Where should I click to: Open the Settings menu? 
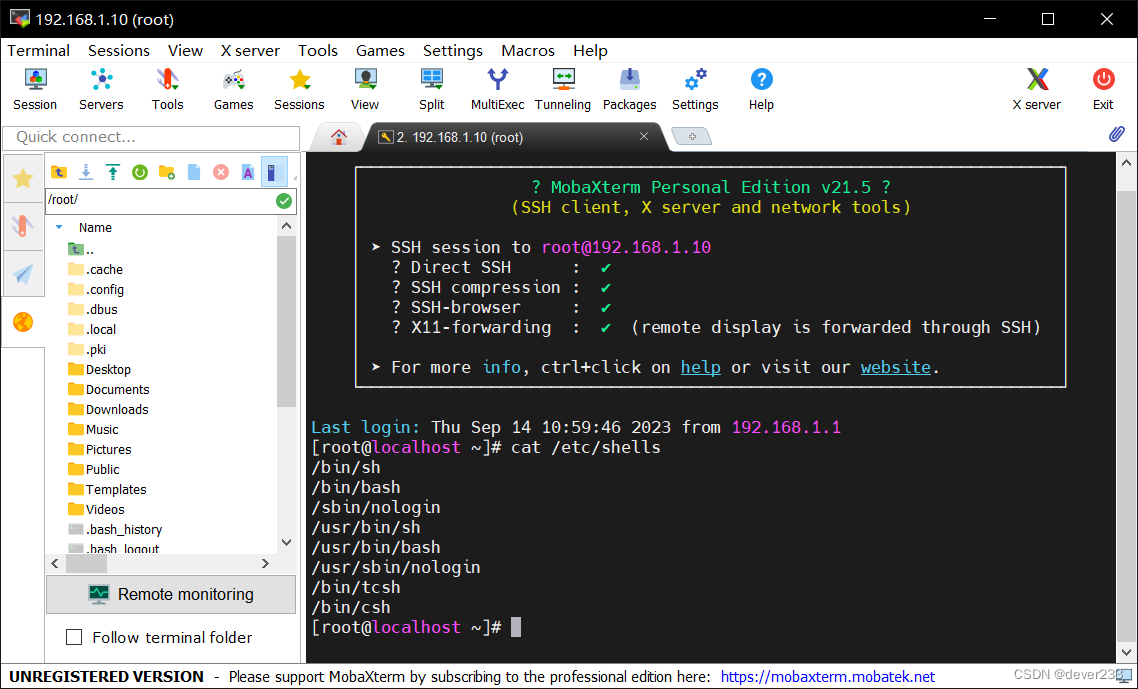click(453, 50)
